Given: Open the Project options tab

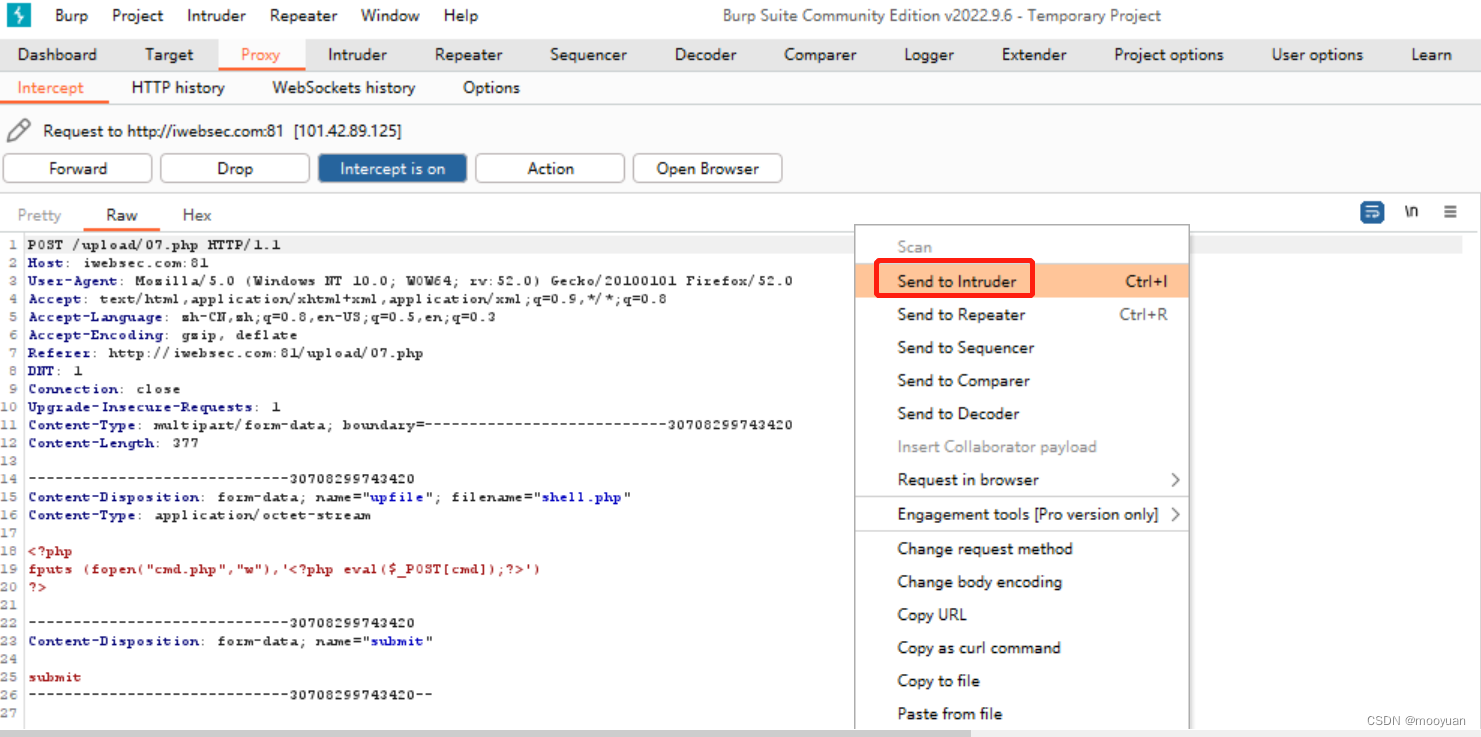Looking at the screenshot, I should [1169, 55].
